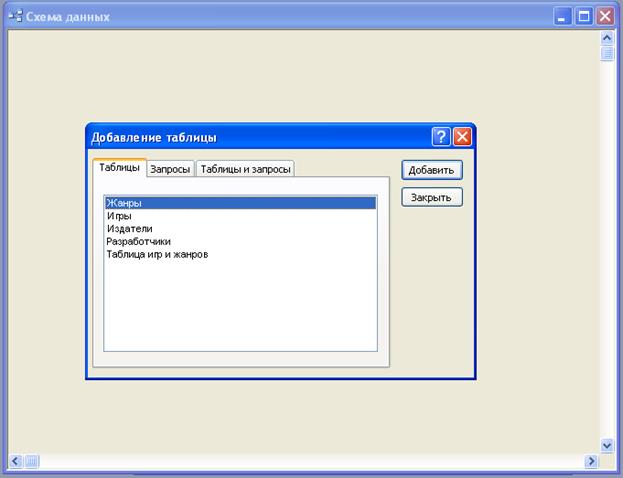Switch to the Таблицы и запросы tab
This screenshot has width=623, height=478.
[x=245, y=169]
